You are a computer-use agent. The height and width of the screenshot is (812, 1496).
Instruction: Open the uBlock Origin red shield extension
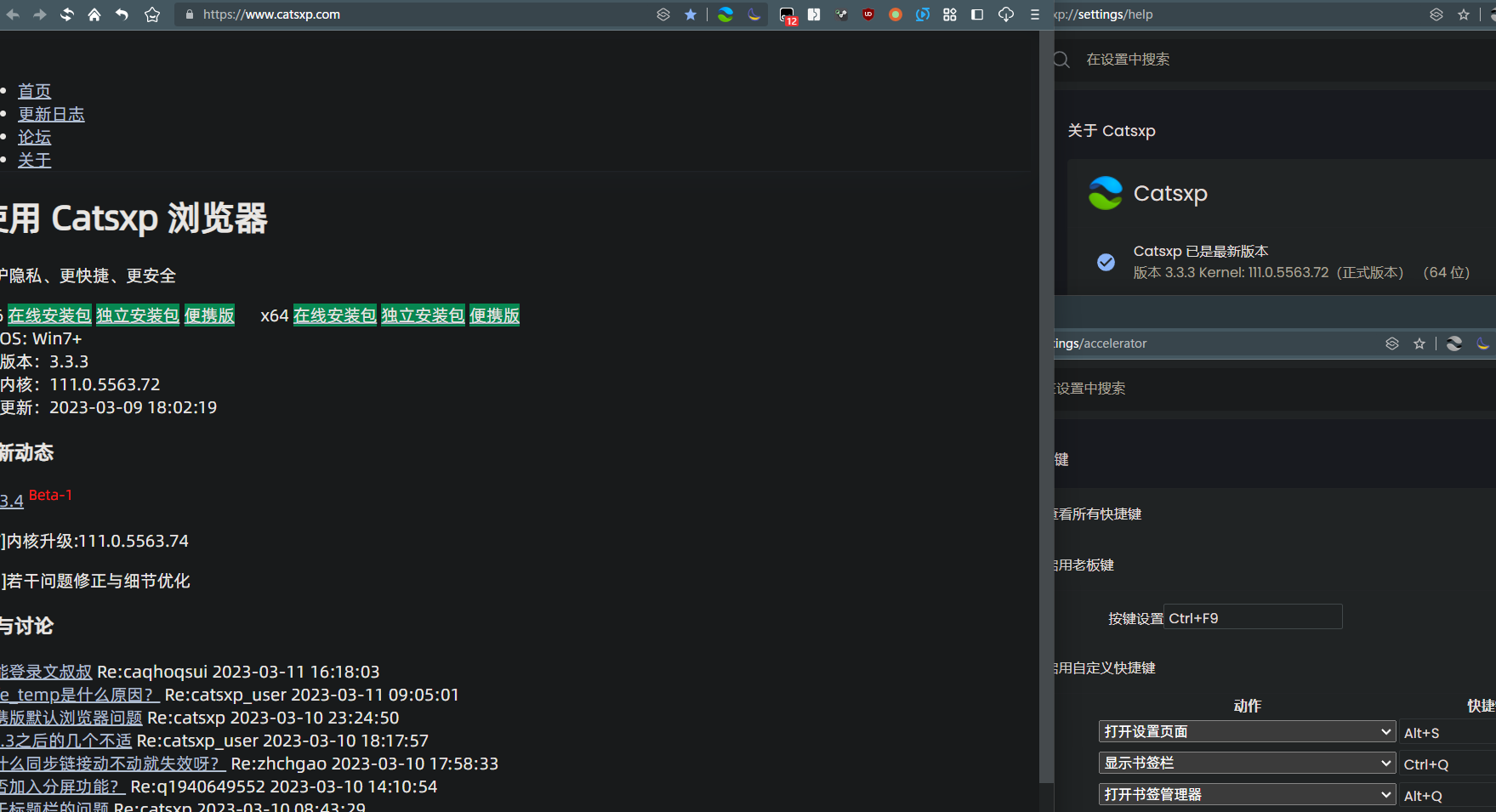(x=868, y=14)
